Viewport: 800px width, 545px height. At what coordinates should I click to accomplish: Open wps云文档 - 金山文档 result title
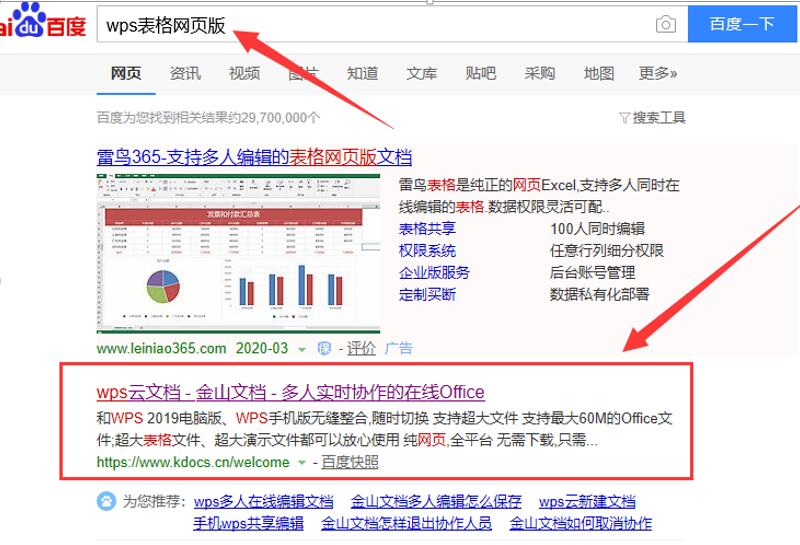[290, 392]
